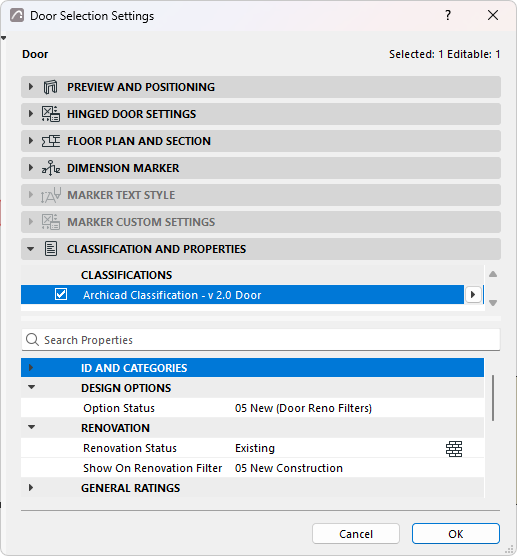Click the resize grip at dialog corner

(509, 549)
